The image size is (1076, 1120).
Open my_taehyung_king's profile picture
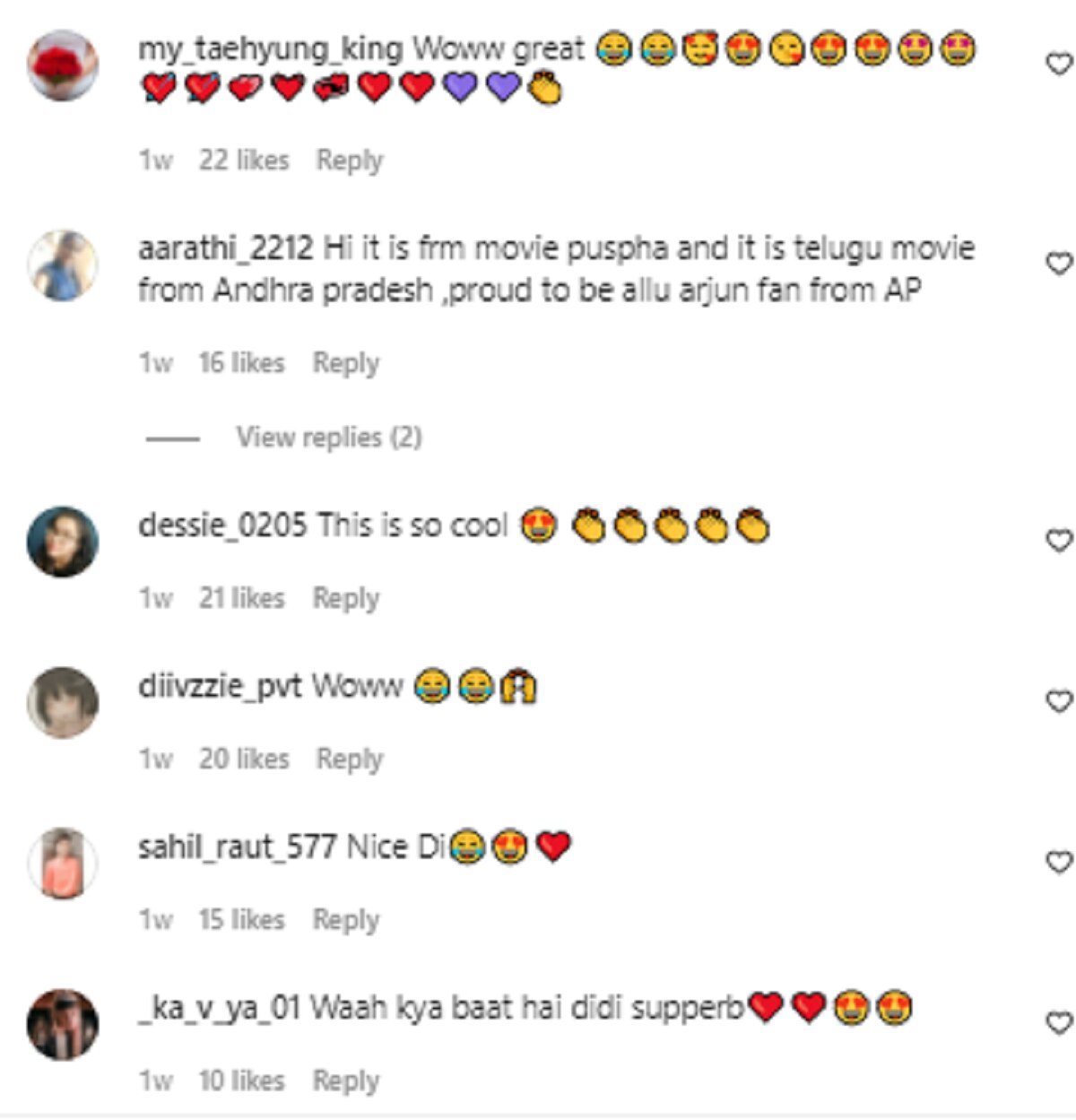(x=62, y=65)
